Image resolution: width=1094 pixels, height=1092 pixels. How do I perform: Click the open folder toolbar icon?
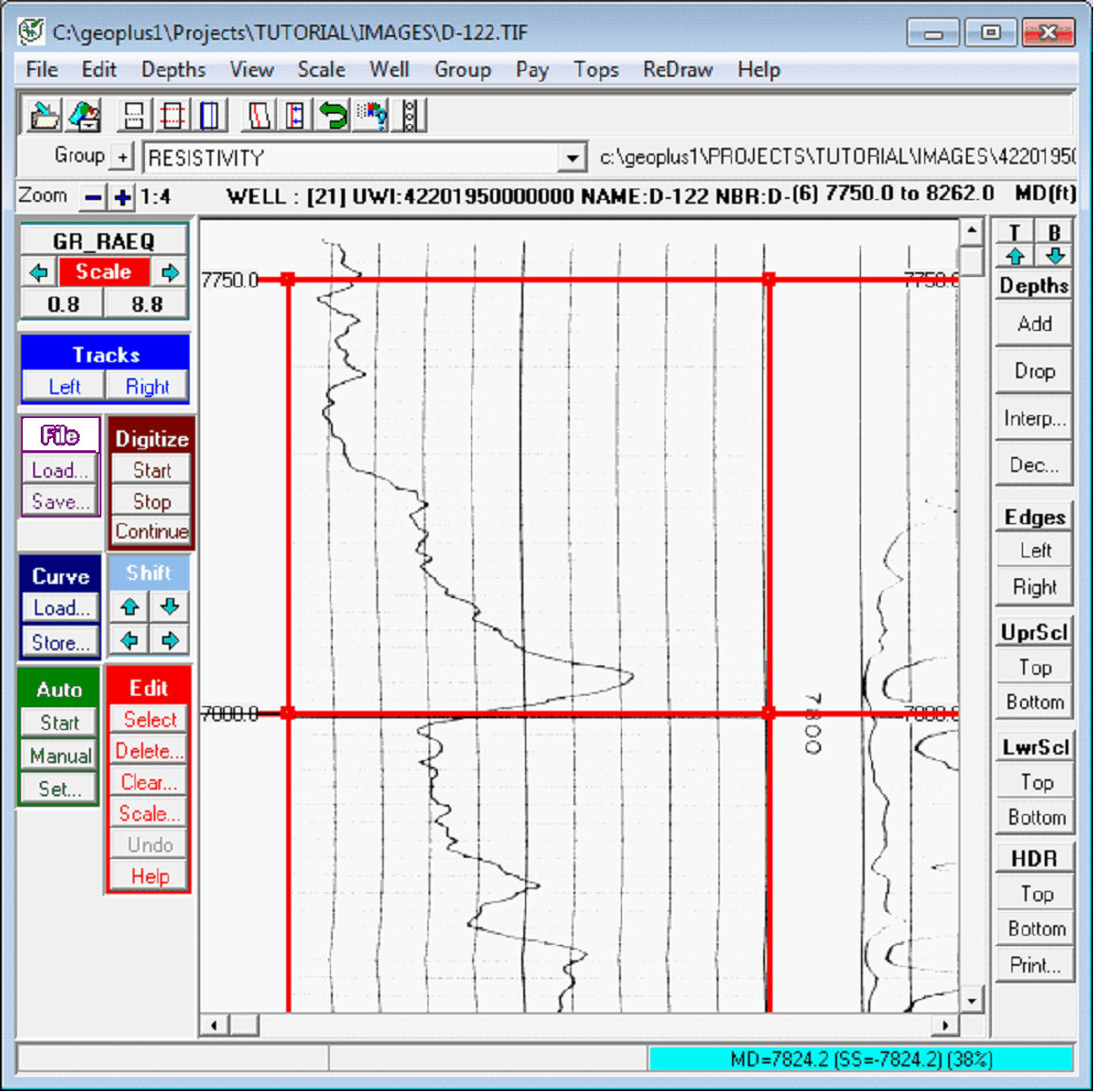(44, 116)
